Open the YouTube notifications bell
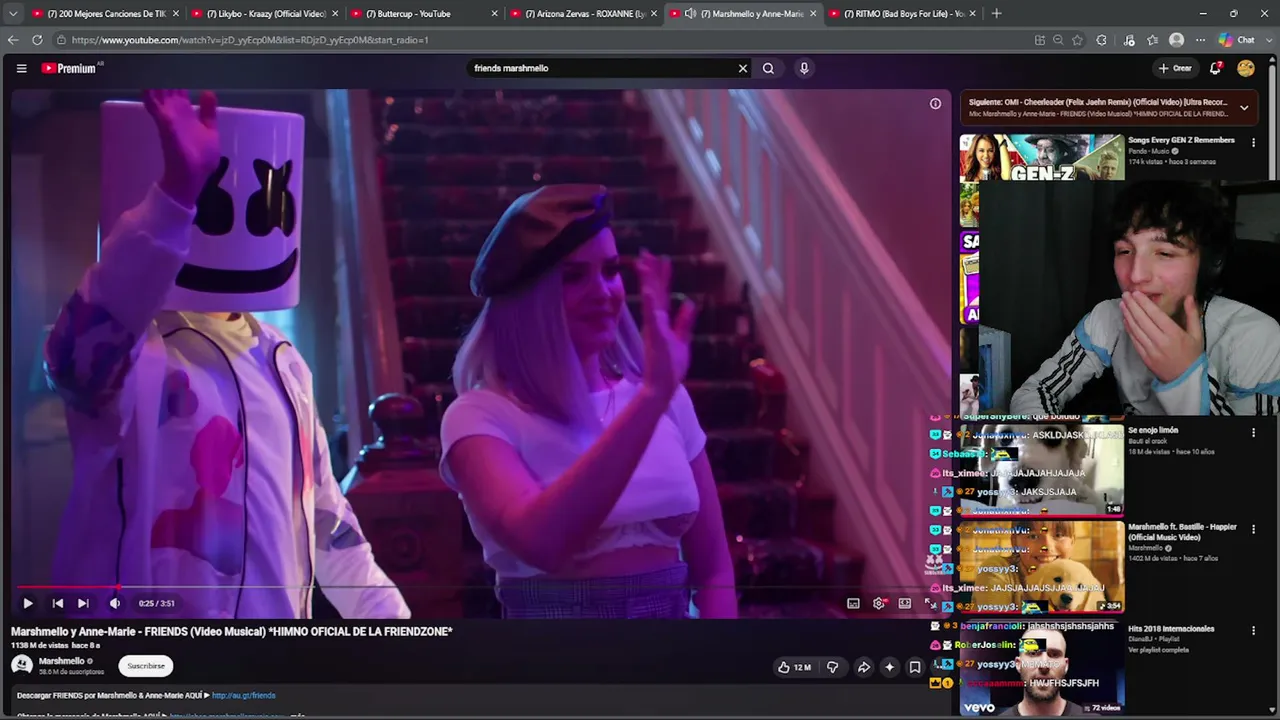Screen dimensions: 1280x720 click(1215, 68)
